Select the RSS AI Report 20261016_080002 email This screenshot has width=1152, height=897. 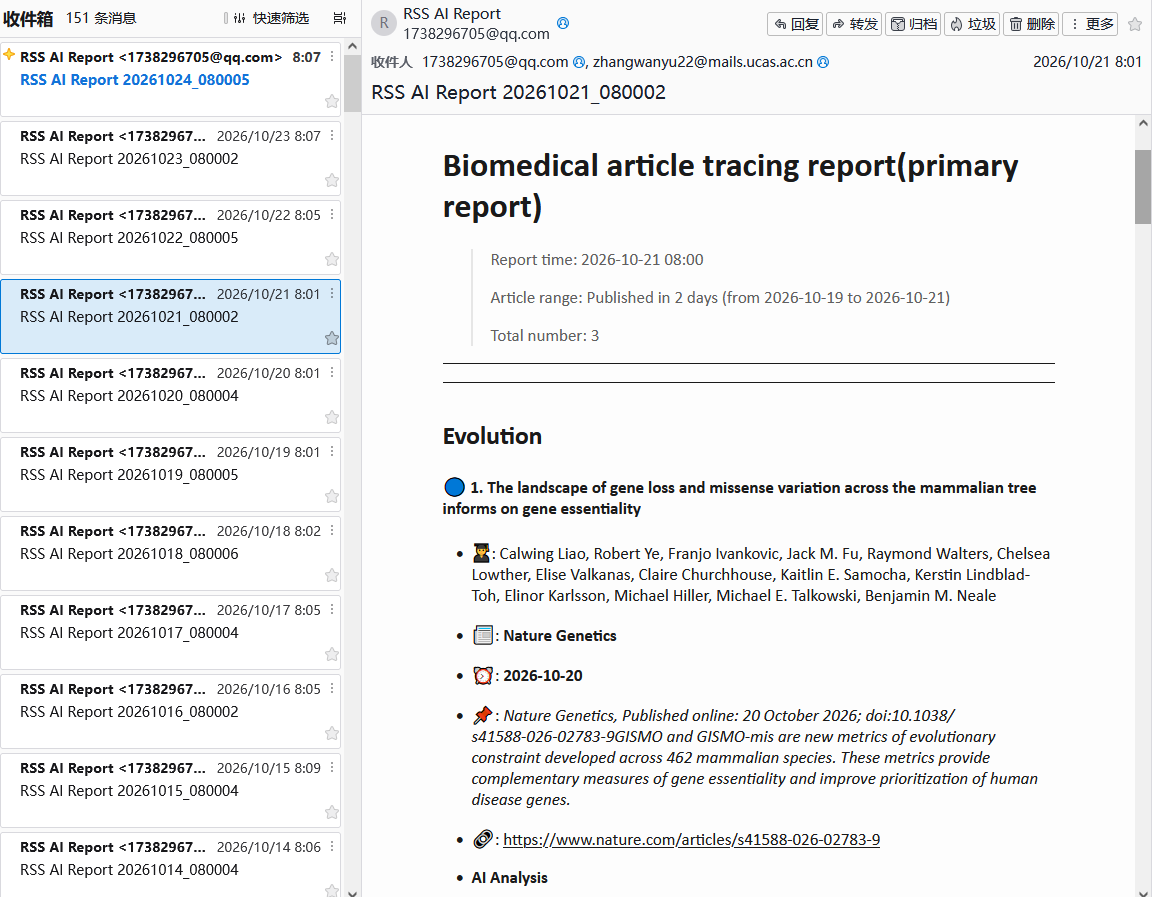tap(170, 711)
